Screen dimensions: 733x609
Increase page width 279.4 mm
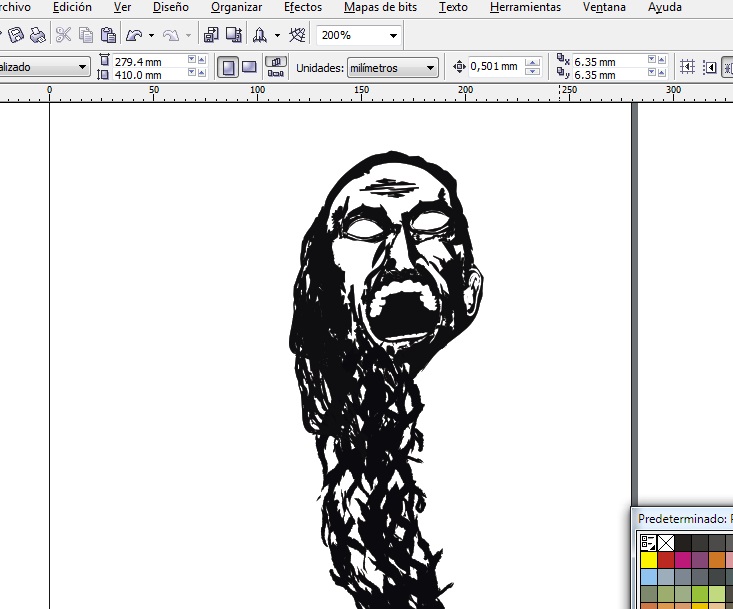201,59
